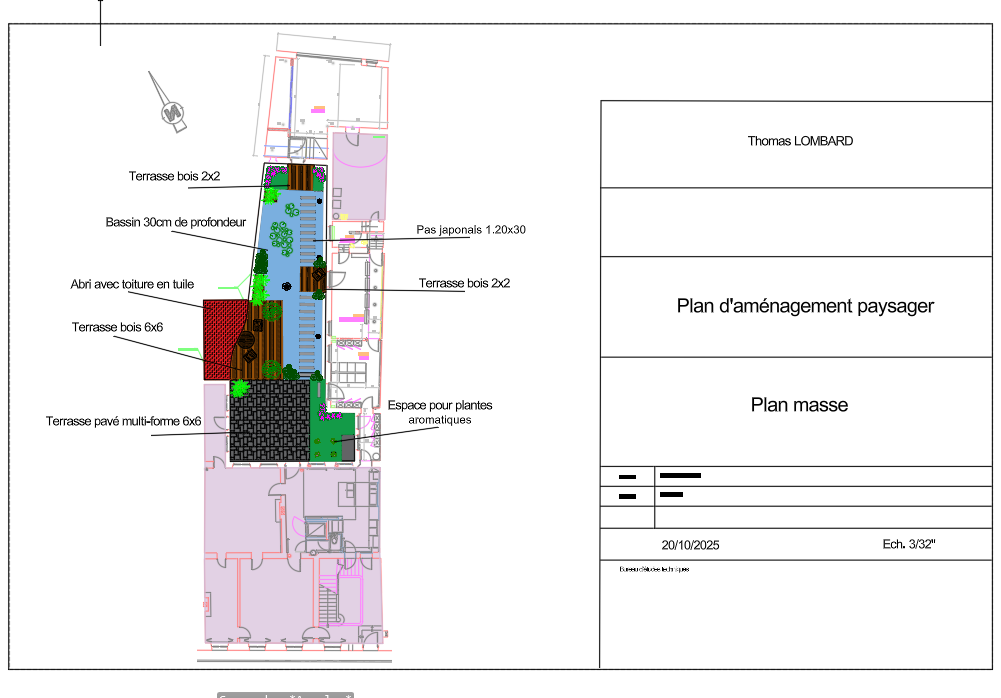Select the 'Terrasse bois 6x6' label
1001x698 pixels.
[x=117, y=327]
